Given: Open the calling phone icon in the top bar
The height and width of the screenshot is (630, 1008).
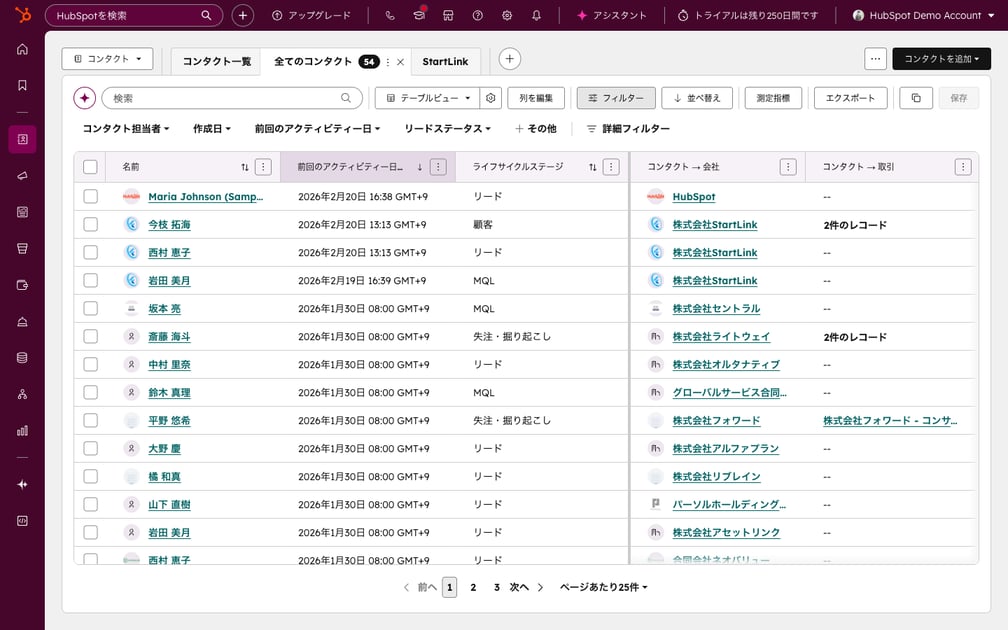Looking at the screenshot, I should click(389, 15).
